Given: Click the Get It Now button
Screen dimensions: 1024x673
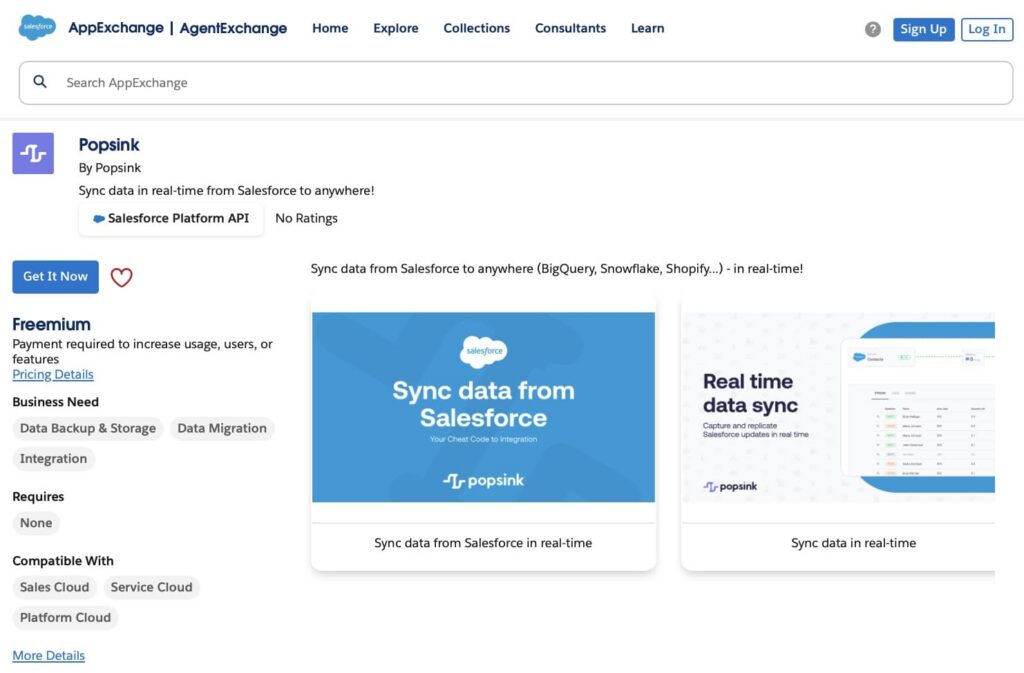Looking at the screenshot, I should coord(55,277).
